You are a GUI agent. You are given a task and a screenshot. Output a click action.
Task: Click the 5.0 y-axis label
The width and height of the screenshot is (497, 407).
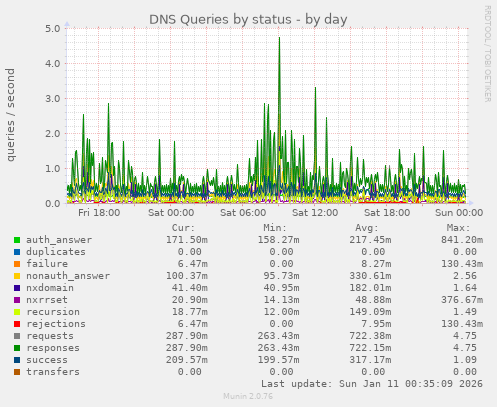(x=53, y=29)
